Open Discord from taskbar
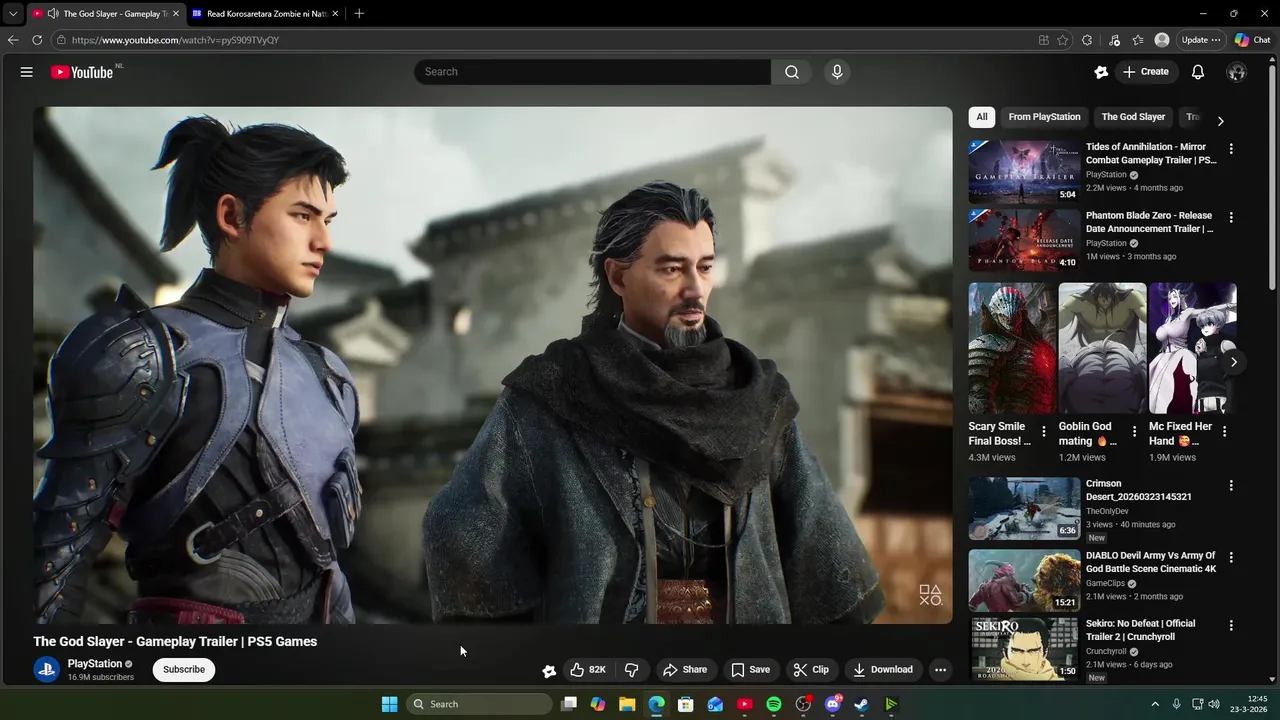 (x=833, y=704)
